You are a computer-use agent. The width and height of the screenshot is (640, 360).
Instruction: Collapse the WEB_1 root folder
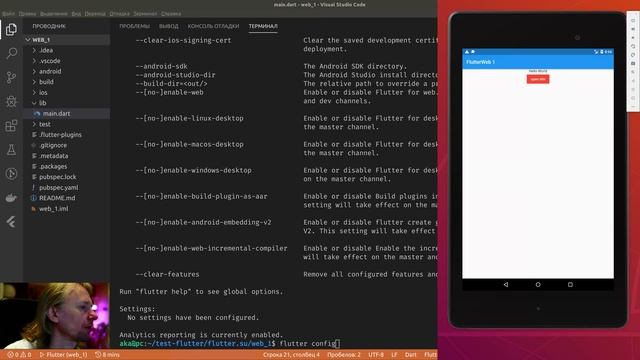click(x=67, y=40)
